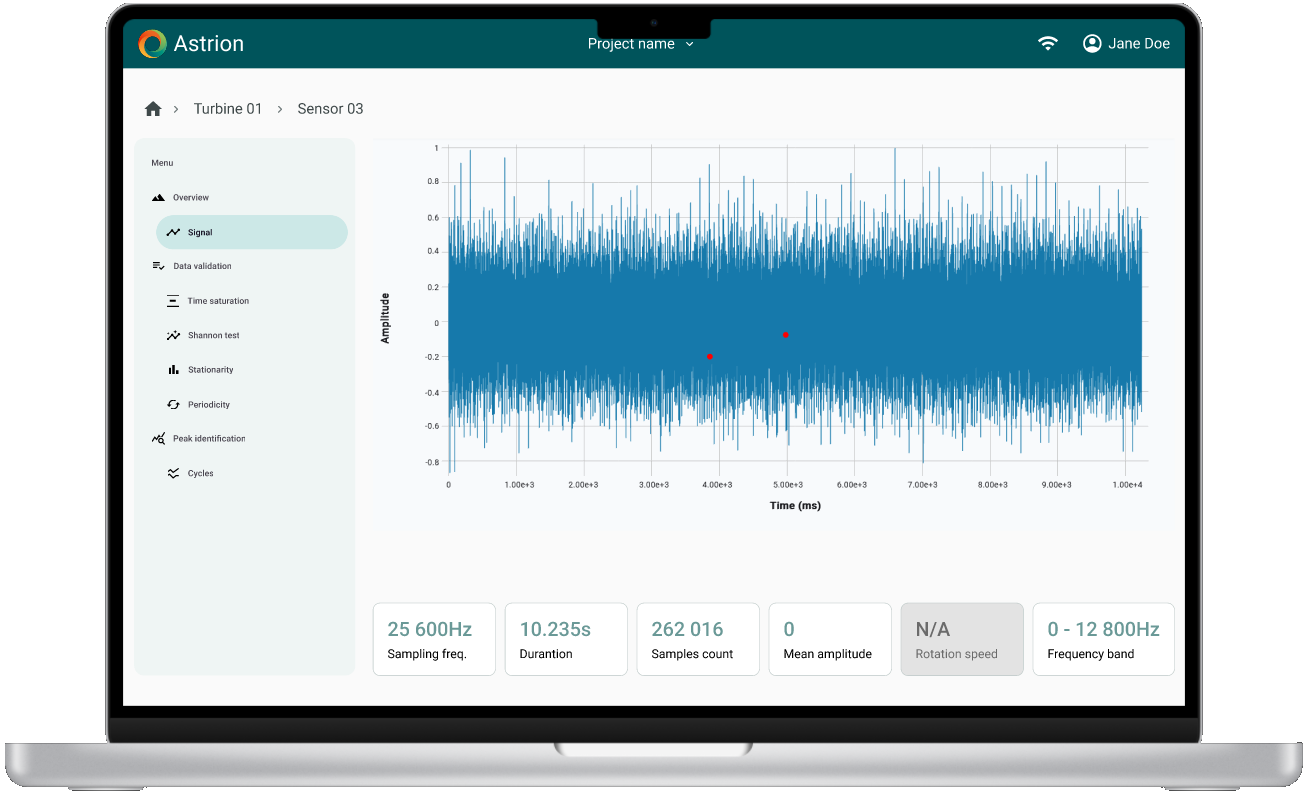The height and width of the screenshot is (795, 1310).
Task: Click the red marker near 5.00e+3
Action: pyautogui.click(x=786, y=335)
